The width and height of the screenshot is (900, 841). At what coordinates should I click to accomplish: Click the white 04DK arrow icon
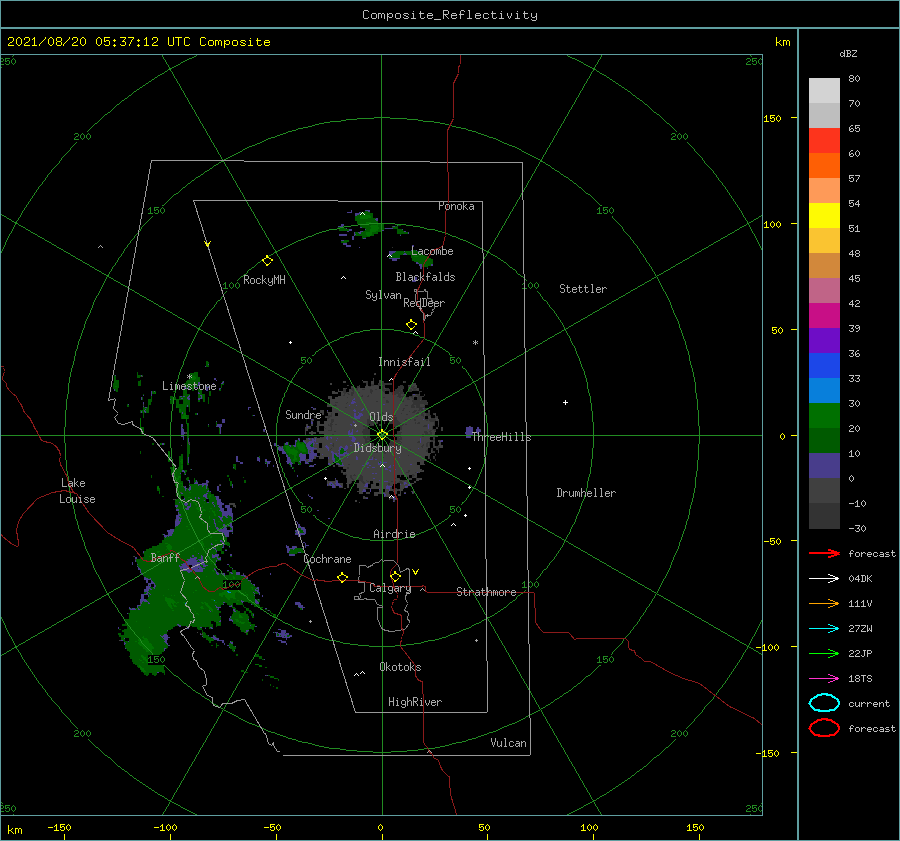click(x=824, y=578)
